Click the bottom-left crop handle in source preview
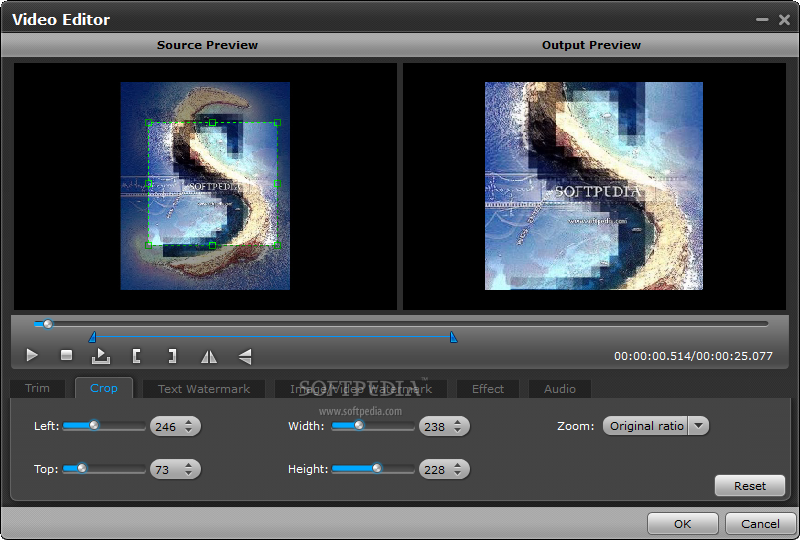800x540 pixels. pos(148,246)
